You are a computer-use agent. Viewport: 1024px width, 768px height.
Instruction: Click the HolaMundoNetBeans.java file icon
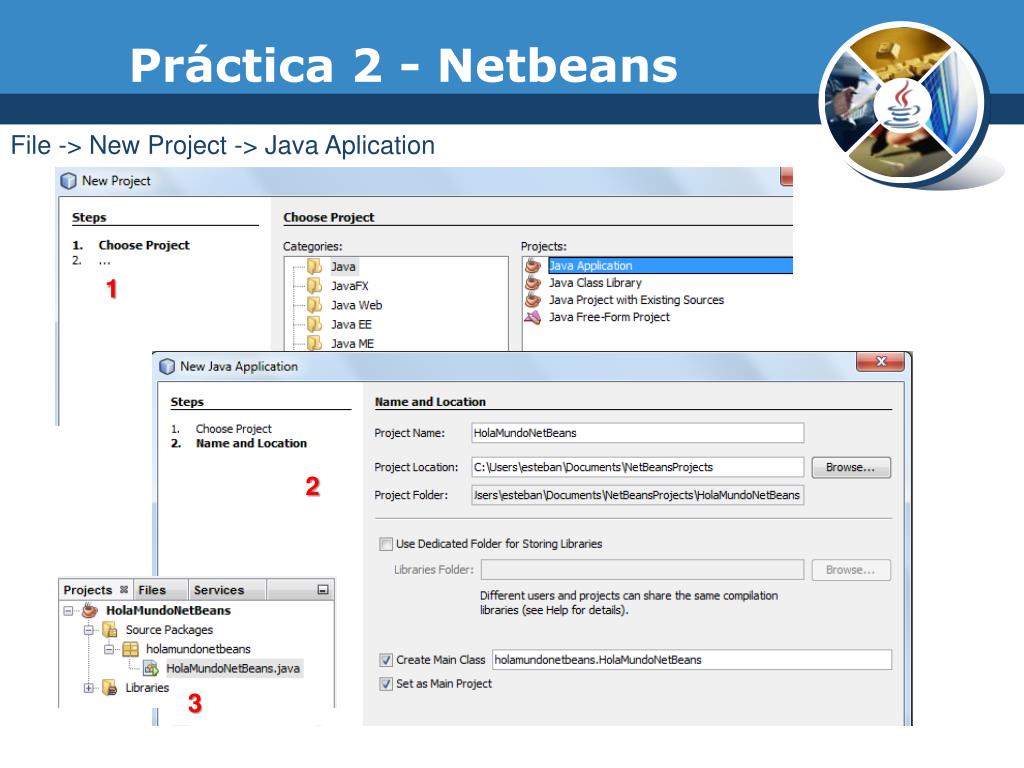151,668
